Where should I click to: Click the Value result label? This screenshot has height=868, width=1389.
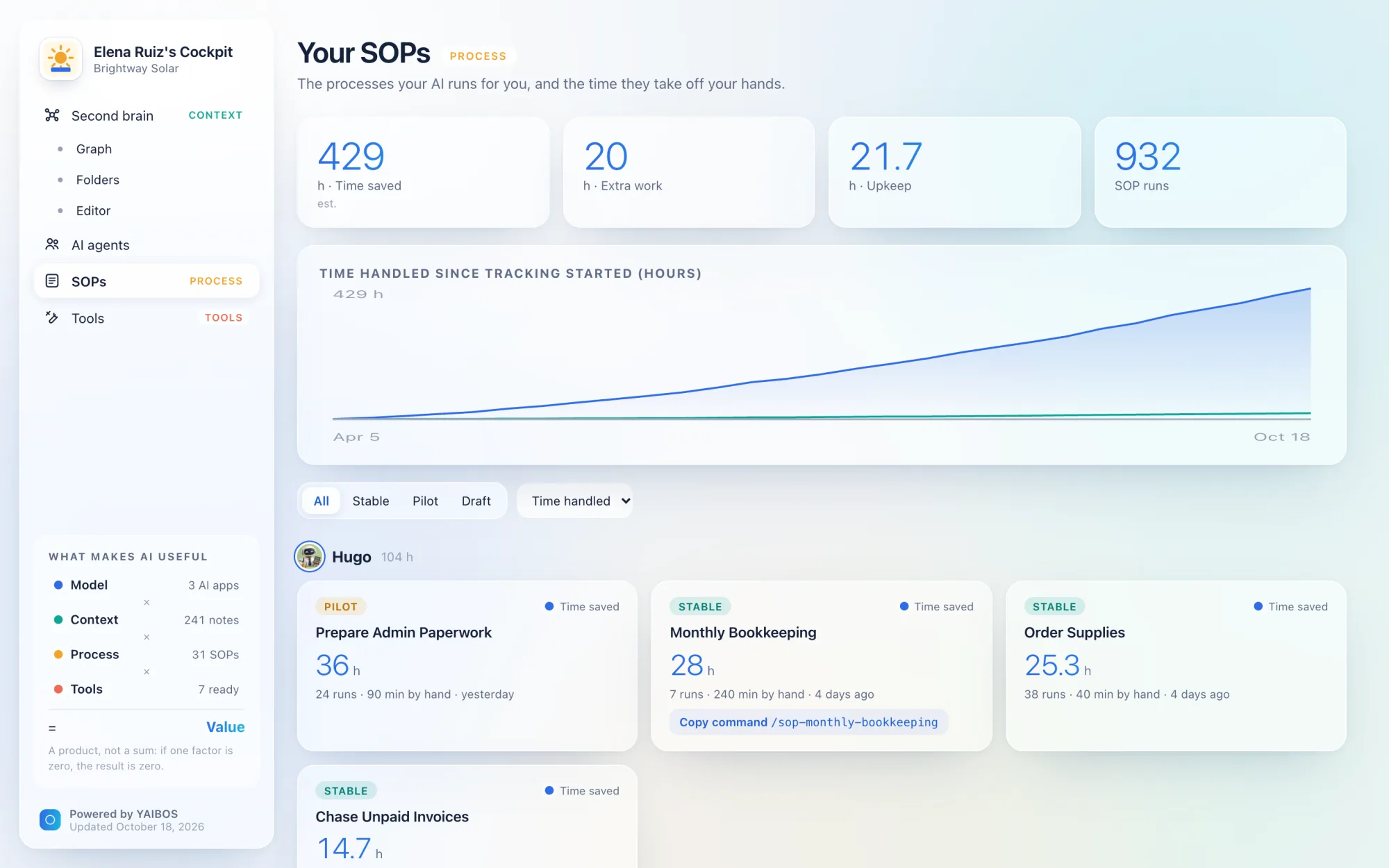pyautogui.click(x=225, y=727)
